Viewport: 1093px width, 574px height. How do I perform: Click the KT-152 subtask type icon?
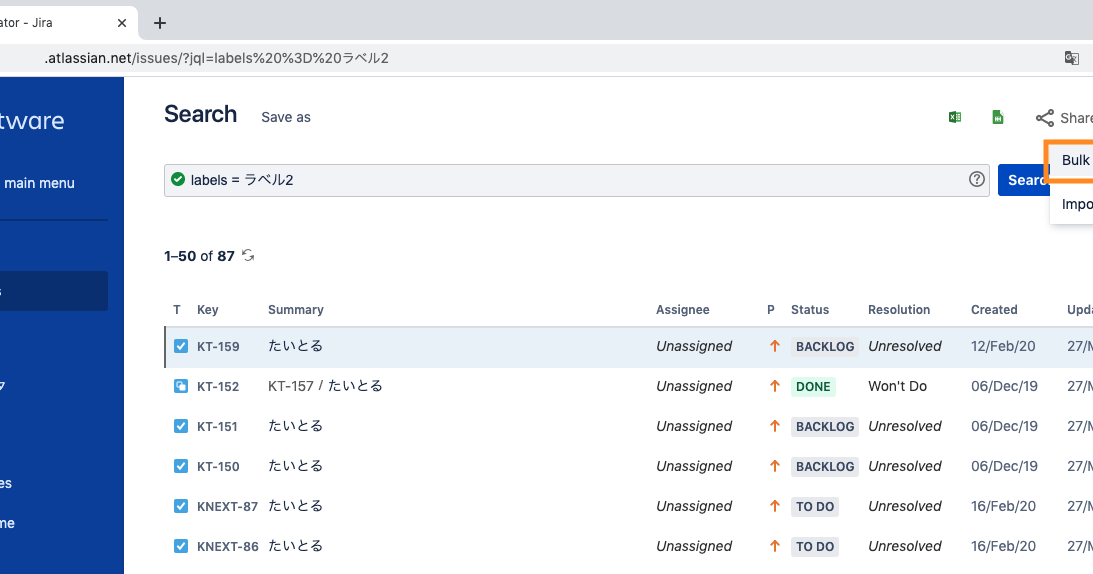[181, 386]
